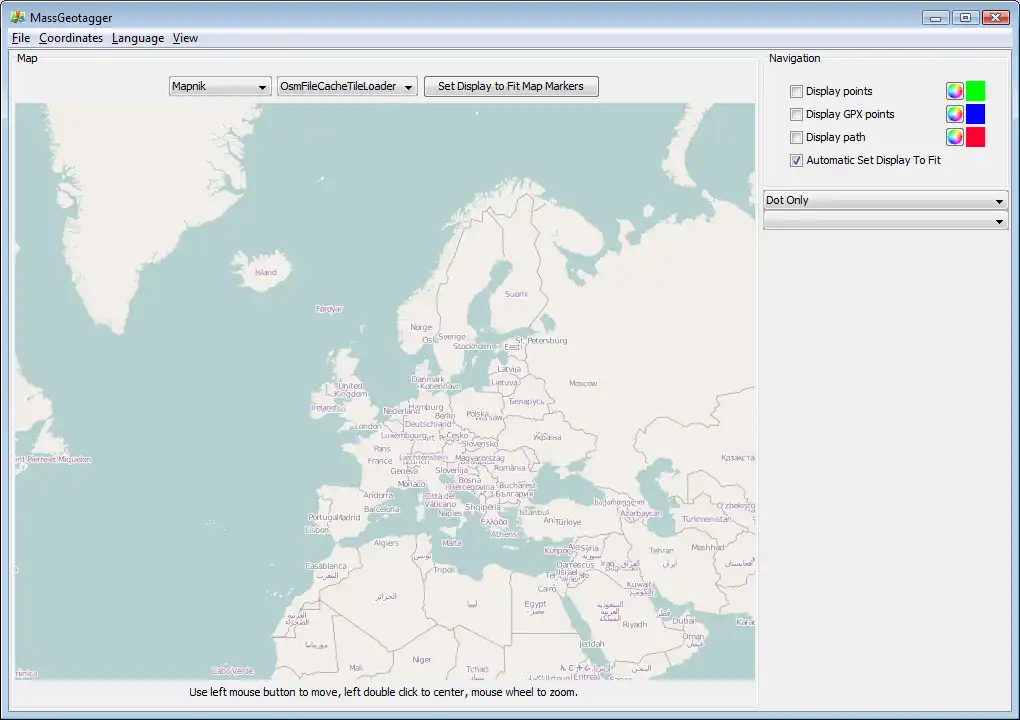Toggle the Display path checkbox
This screenshot has height=720, width=1020.
point(797,137)
